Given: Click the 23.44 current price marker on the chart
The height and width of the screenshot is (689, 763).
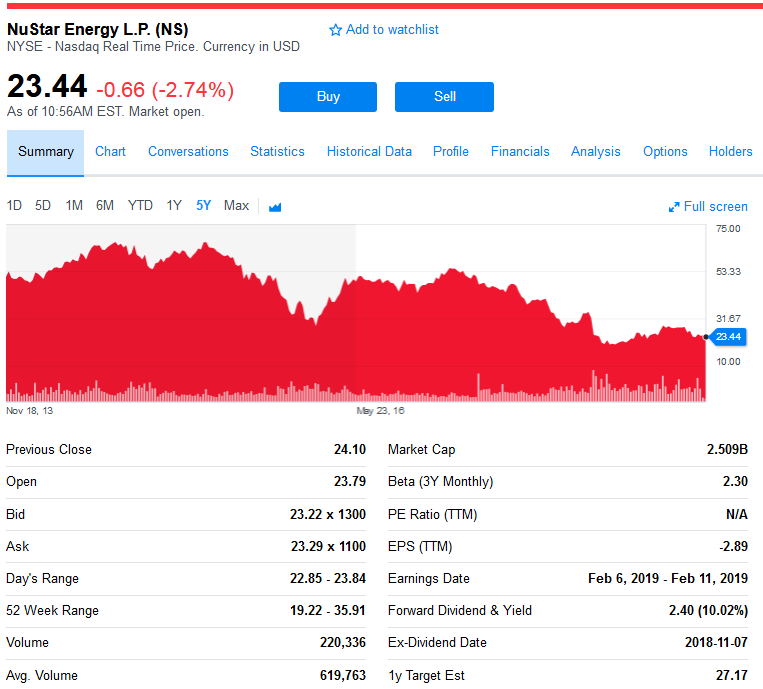Looking at the screenshot, I should [728, 337].
